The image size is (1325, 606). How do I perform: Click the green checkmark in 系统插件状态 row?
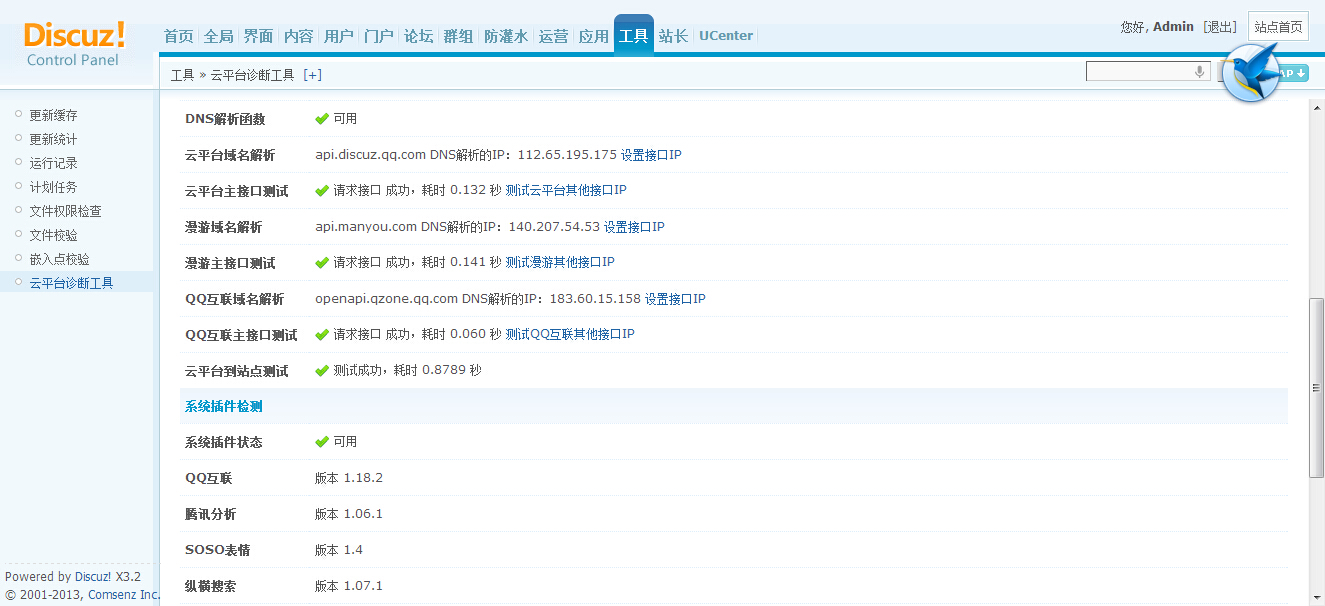coord(322,442)
